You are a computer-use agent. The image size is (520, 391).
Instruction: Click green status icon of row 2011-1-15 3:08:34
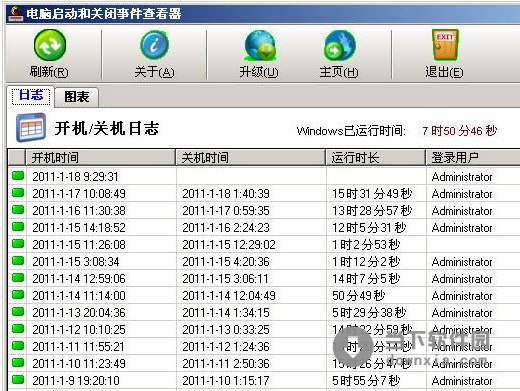click(x=18, y=261)
